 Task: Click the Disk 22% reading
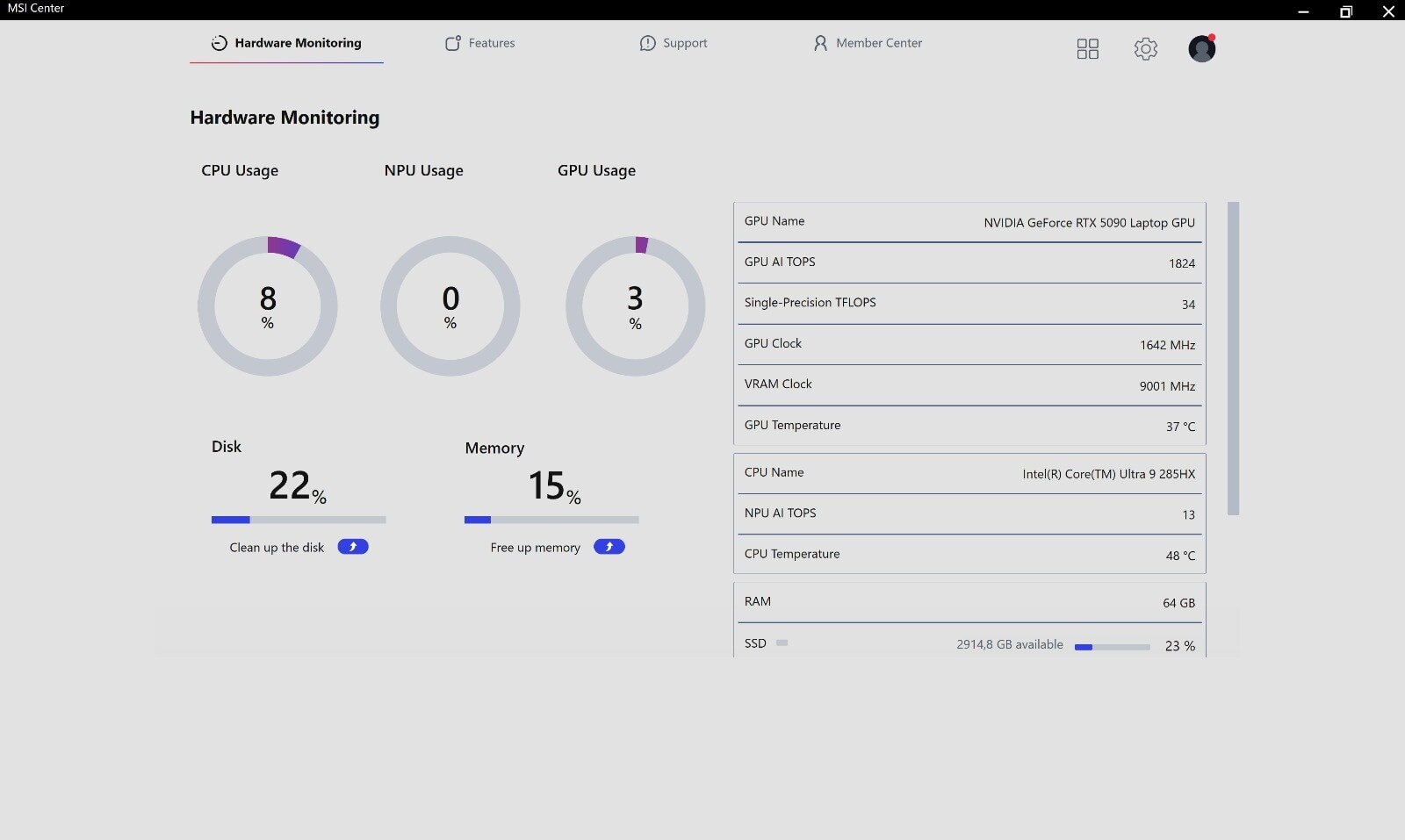(298, 486)
